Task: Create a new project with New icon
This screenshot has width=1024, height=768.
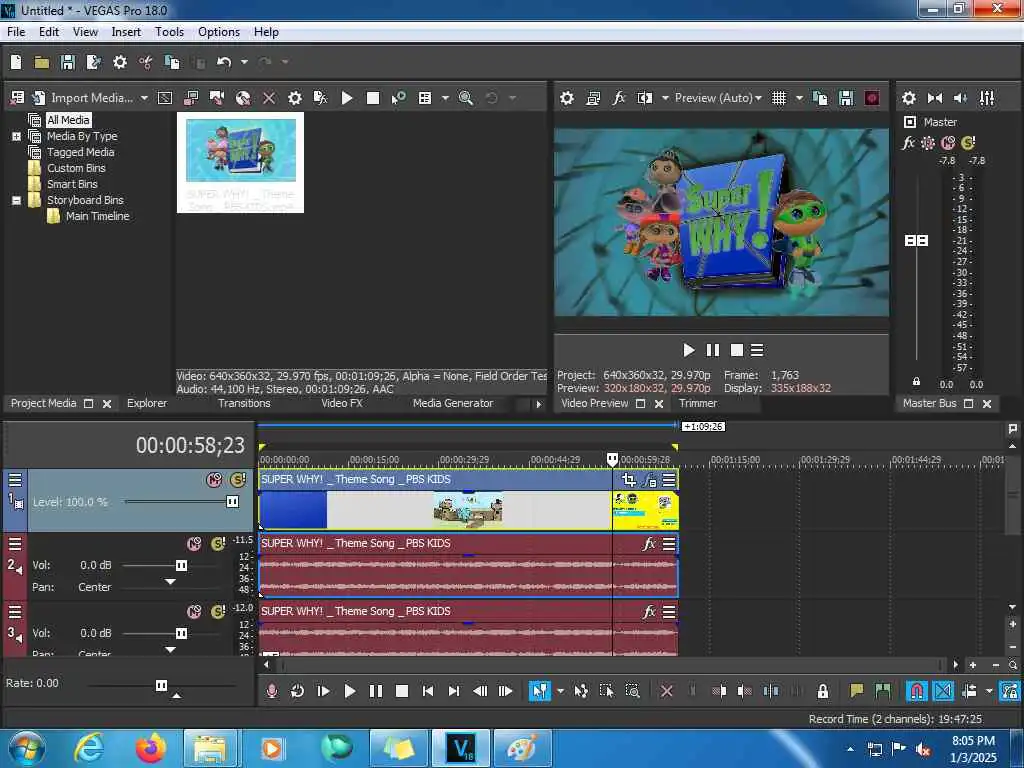Action: point(16,62)
